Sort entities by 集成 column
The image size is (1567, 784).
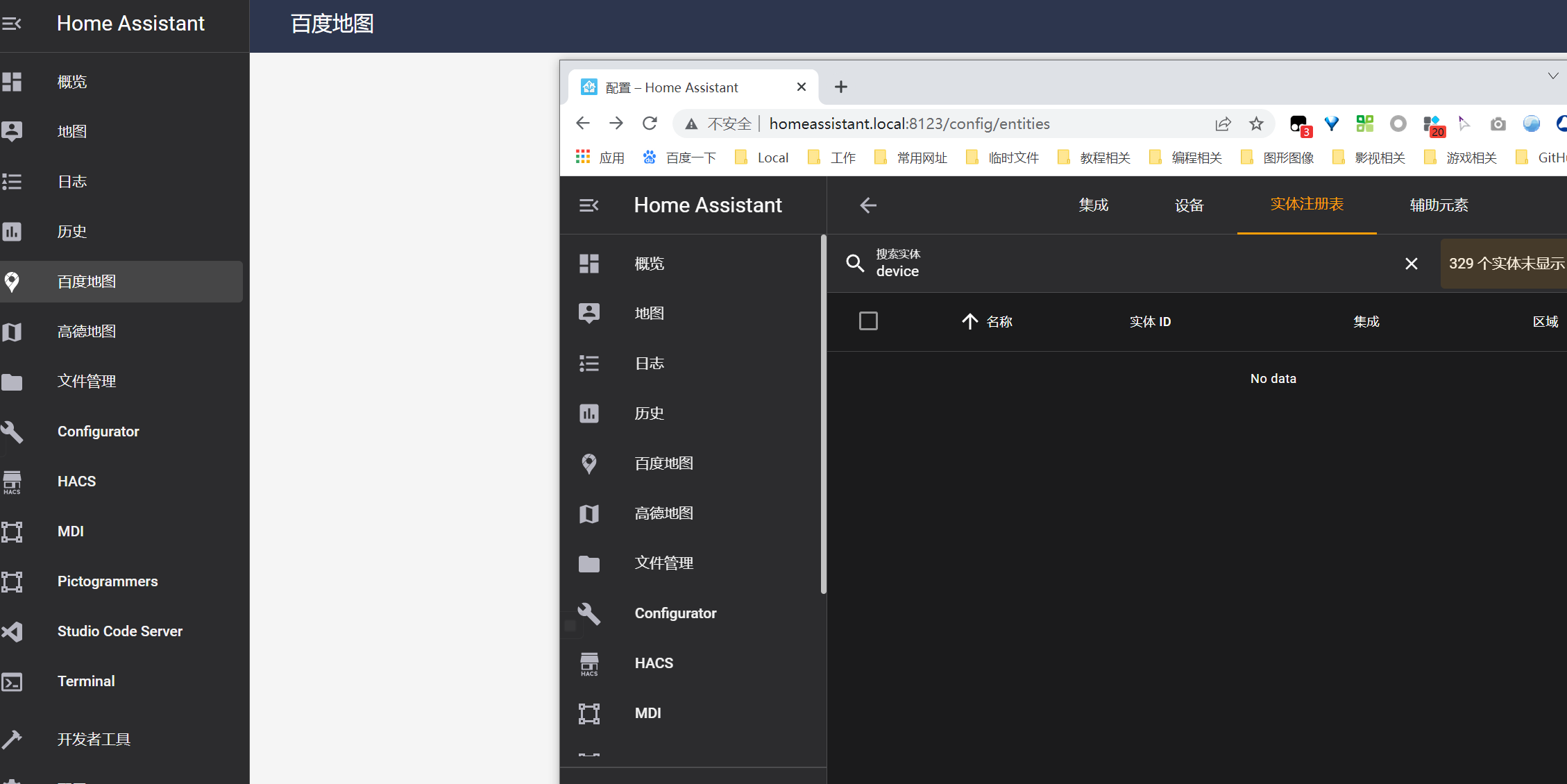pos(1366,322)
